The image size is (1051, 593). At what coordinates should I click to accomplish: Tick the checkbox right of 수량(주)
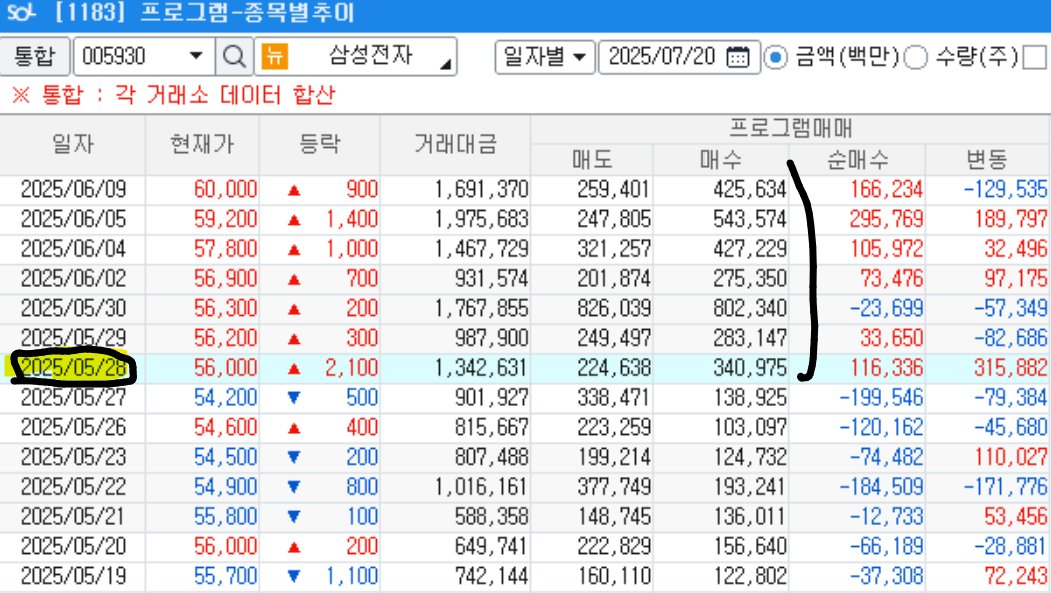(1036, 58)
